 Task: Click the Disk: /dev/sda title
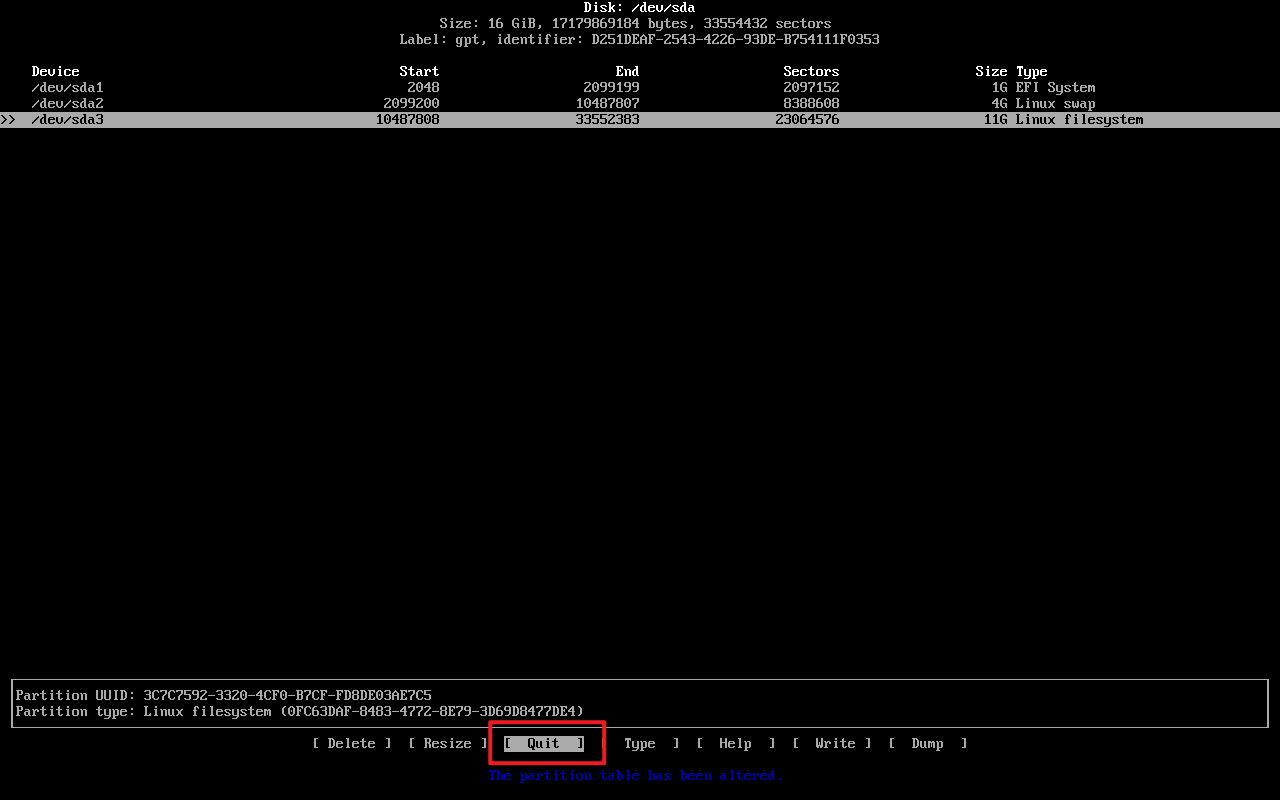point(639,7)
